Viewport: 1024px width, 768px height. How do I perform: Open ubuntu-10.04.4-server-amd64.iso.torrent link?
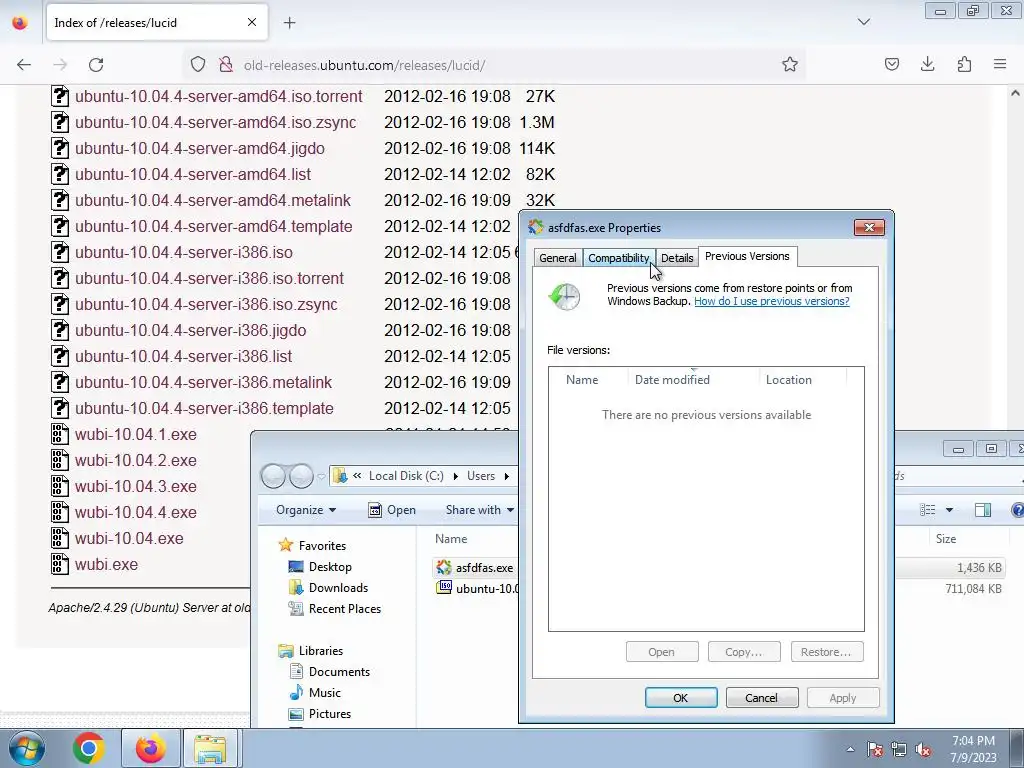pos(219,96)
